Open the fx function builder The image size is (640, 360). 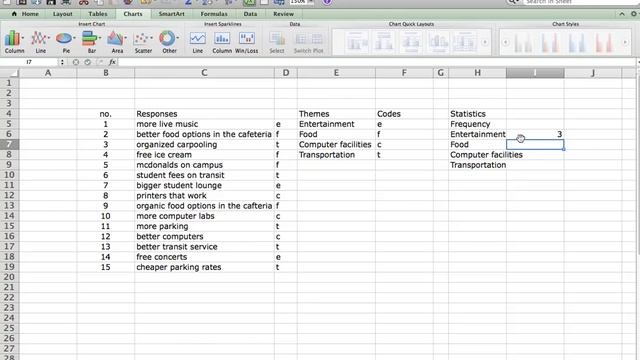coord(112,62)
